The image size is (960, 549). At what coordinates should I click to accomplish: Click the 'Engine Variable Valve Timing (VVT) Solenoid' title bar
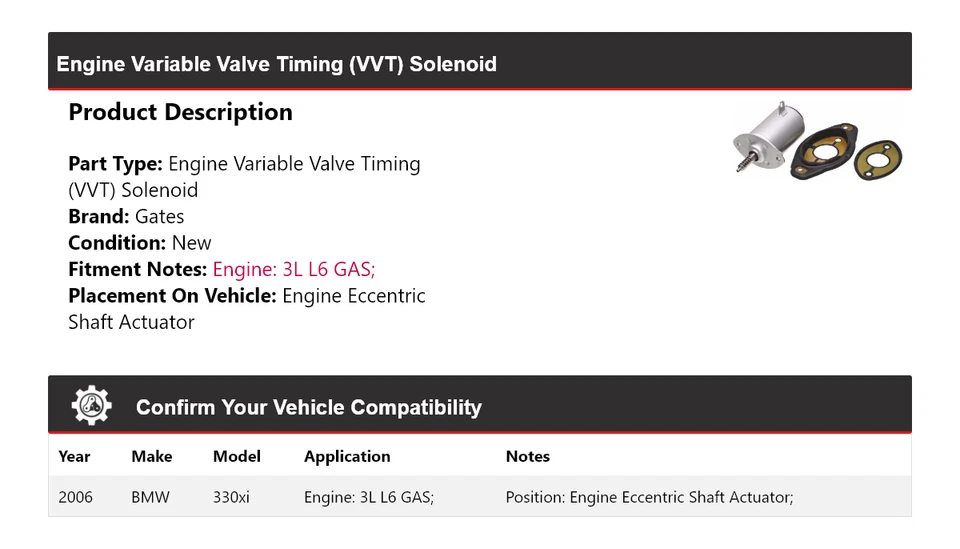(x=277, y=64)
